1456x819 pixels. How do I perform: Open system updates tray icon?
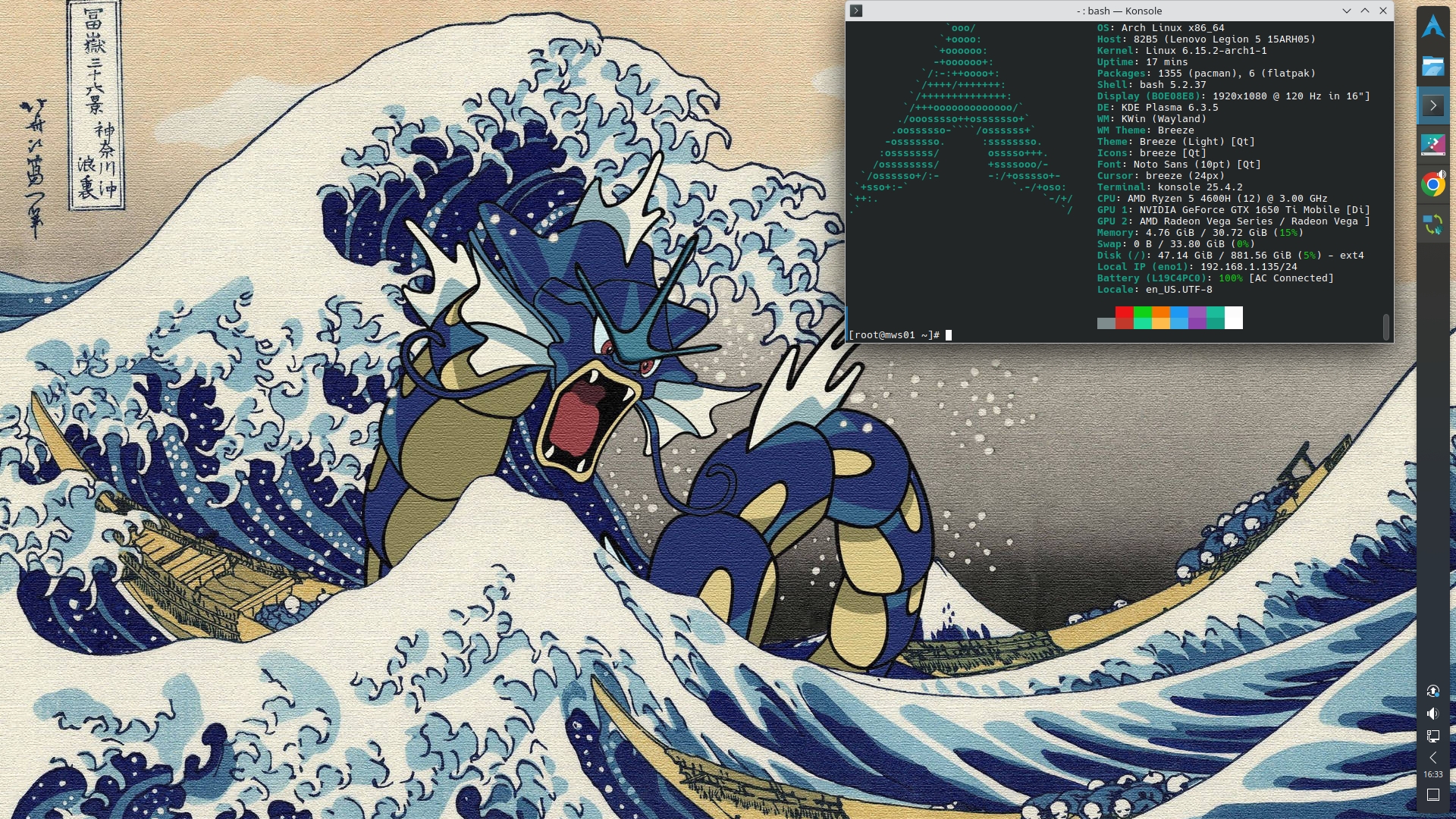tap(1432, 691)
